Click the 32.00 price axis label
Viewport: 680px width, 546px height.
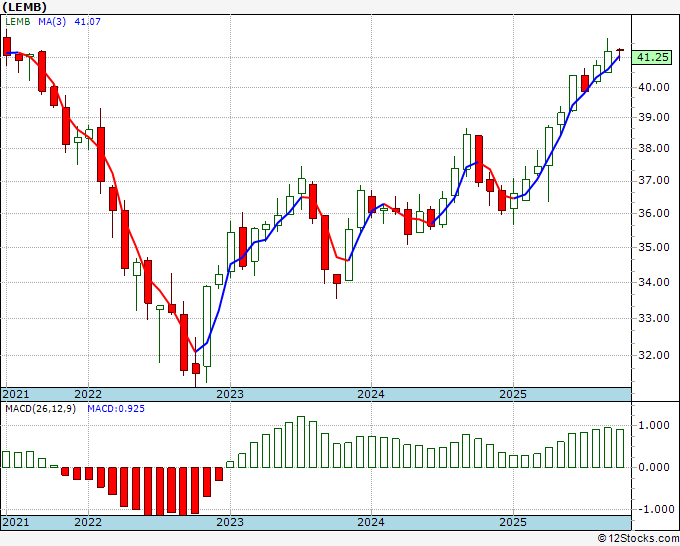[x=653, y=355]
